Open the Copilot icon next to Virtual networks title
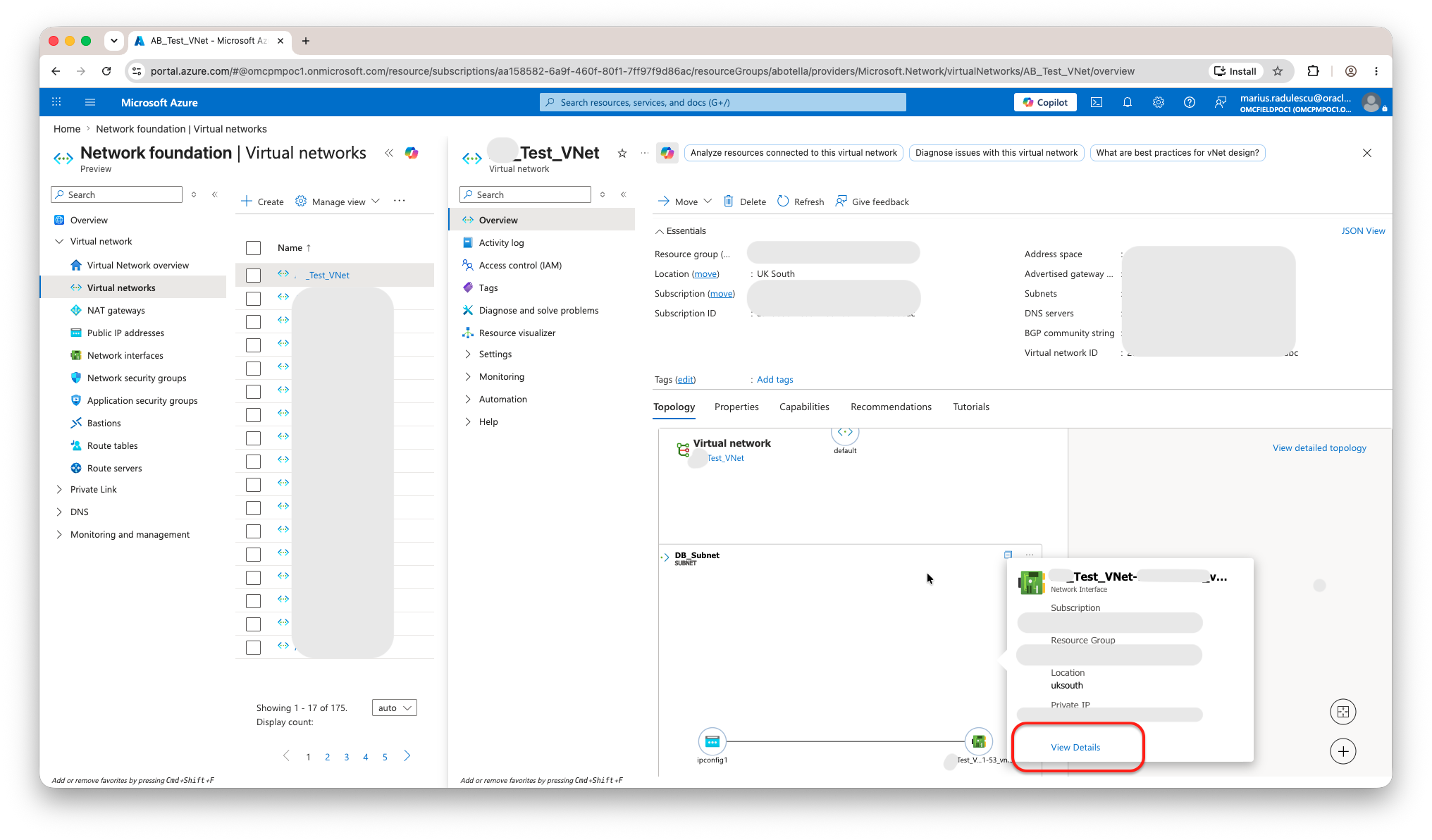Viewport: 1432px width, 840px height. (x=412, y=153)
